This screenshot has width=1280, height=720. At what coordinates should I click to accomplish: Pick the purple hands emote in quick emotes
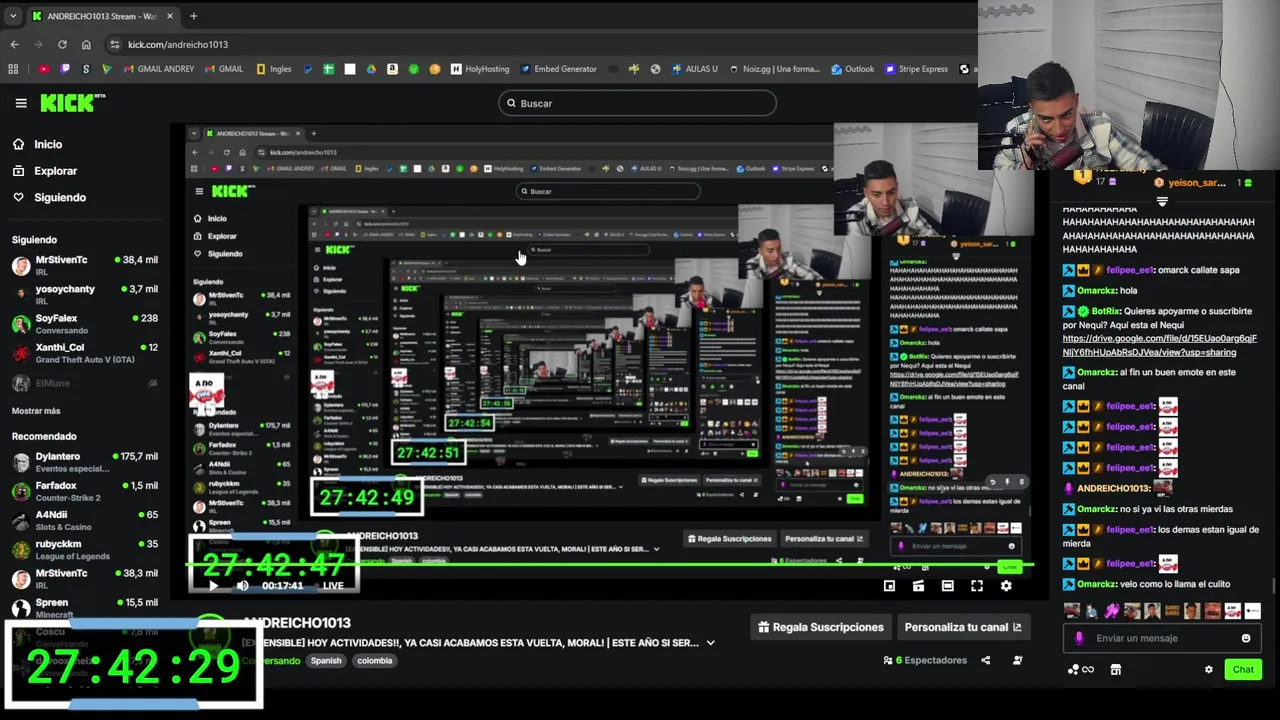[1111, 611]
